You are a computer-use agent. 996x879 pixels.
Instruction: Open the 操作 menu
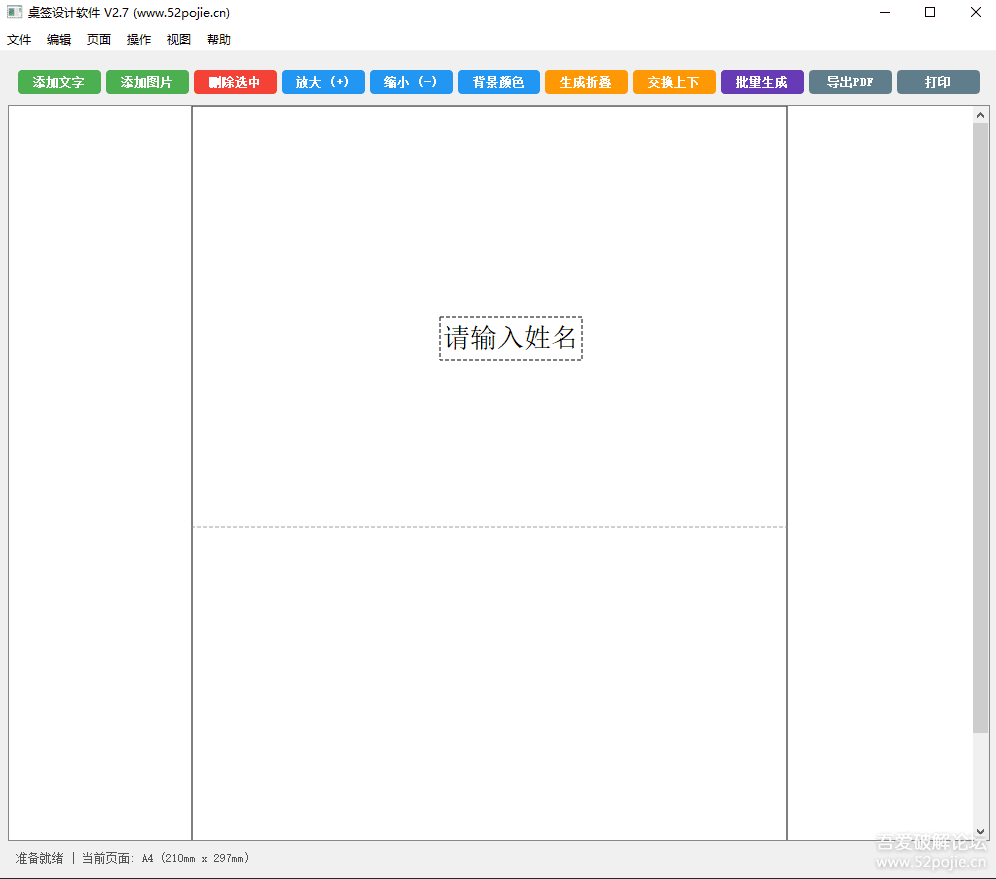coord(139,40)
